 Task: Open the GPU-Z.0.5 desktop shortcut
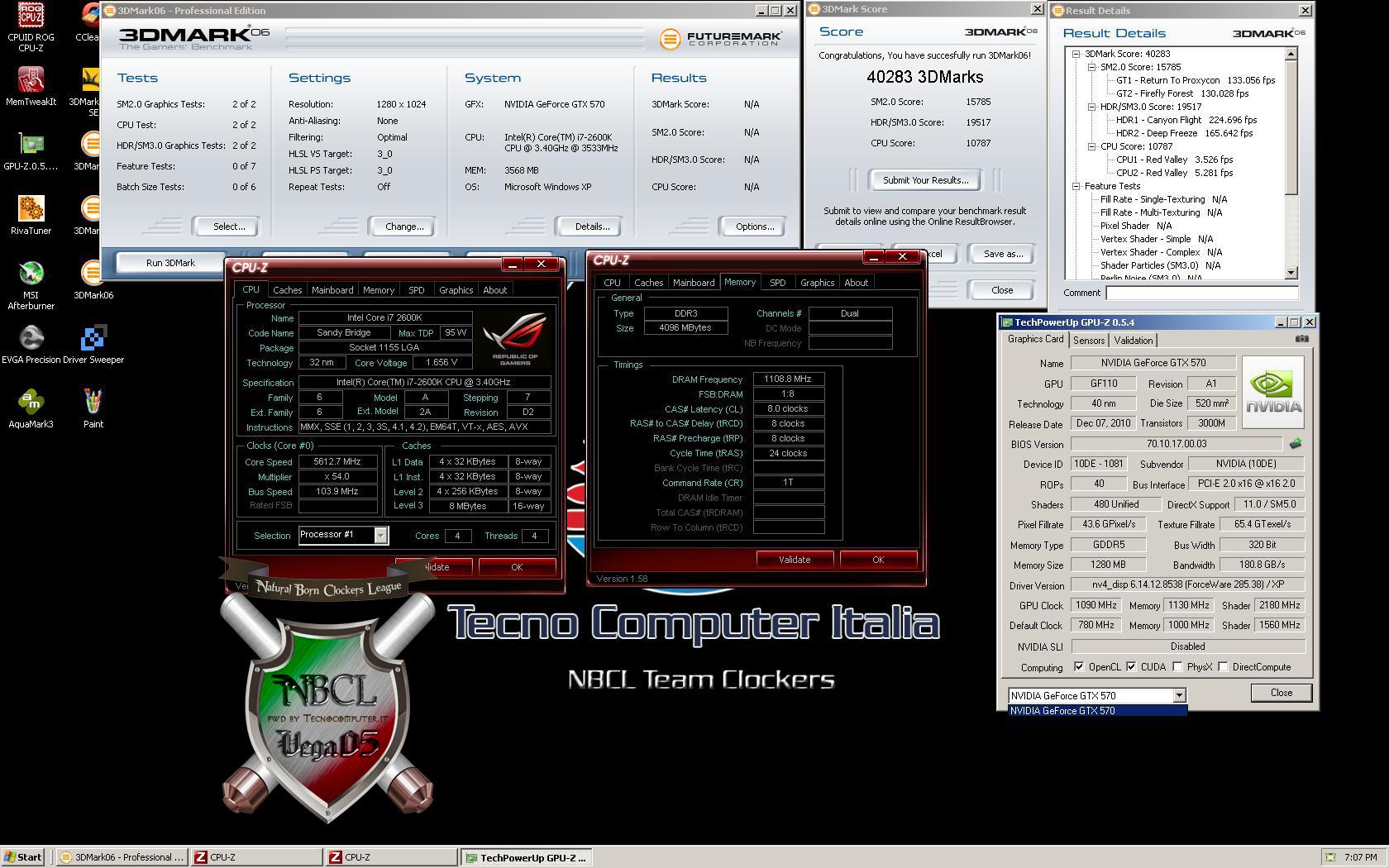coord(31,151)
